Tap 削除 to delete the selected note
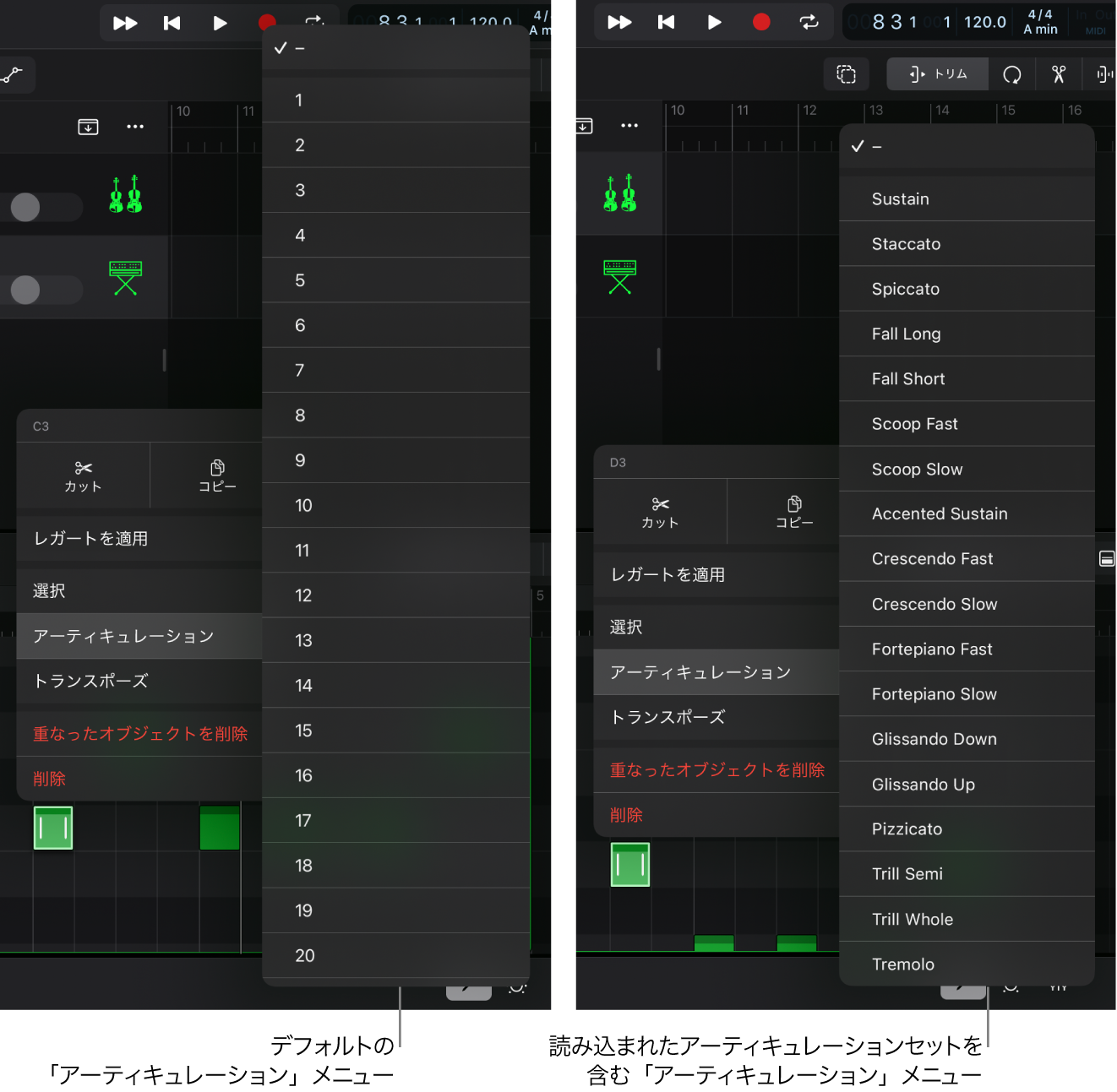Image resolution: width=1117 pixels, height=1092 pixels. [49, 778]
